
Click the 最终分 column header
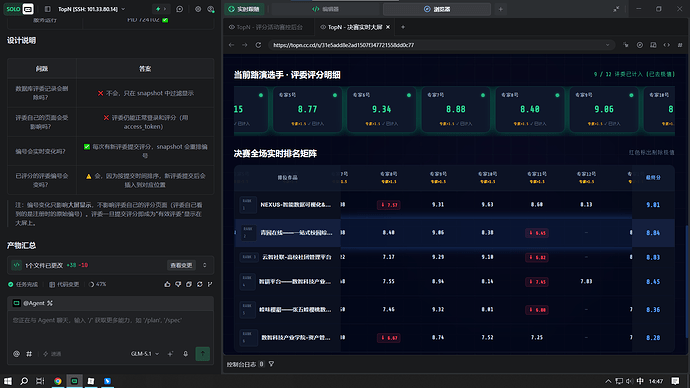(653, 177)
